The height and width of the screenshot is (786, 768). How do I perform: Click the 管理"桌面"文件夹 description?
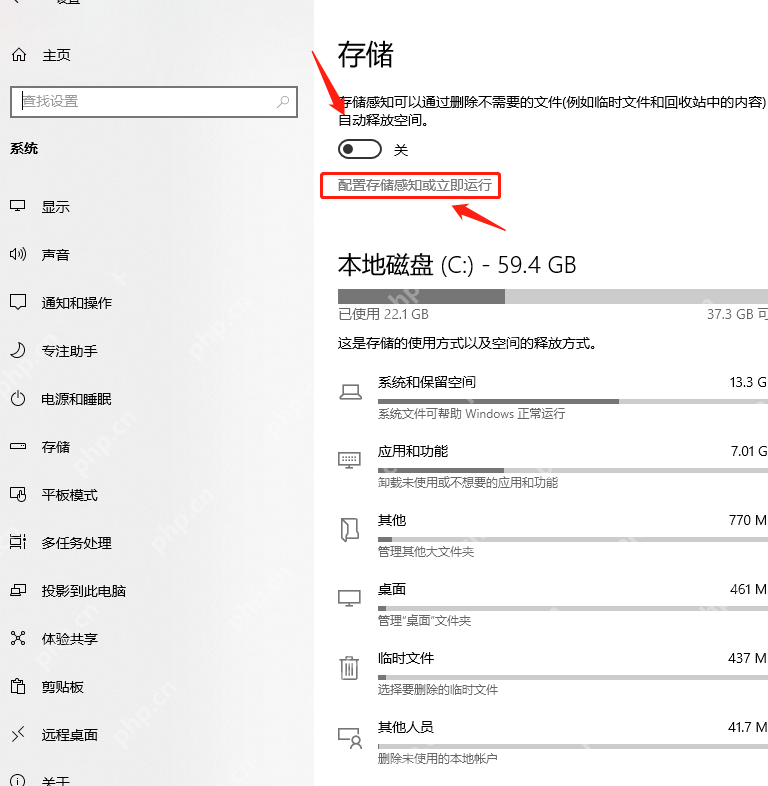click(x=424, y=621)
